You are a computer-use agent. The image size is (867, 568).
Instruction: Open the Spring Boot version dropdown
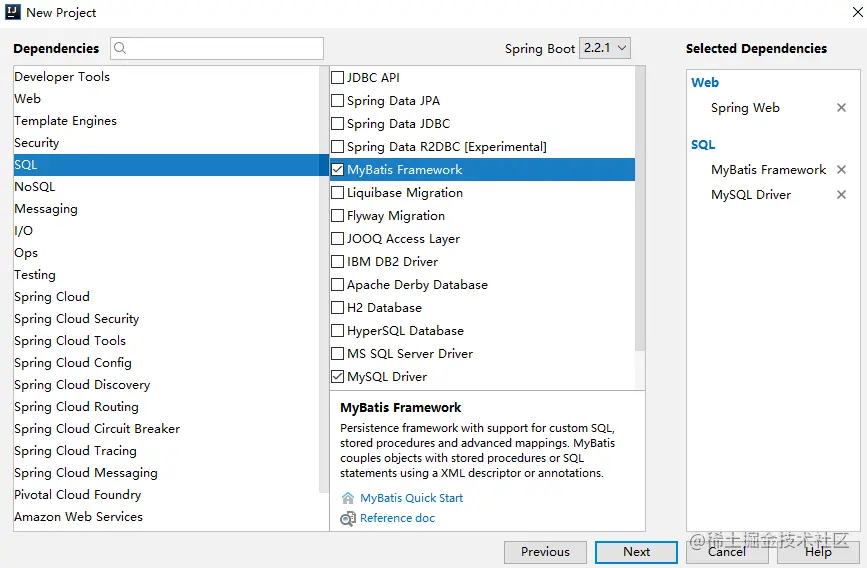pyautogui.click(x=605, y=48)
